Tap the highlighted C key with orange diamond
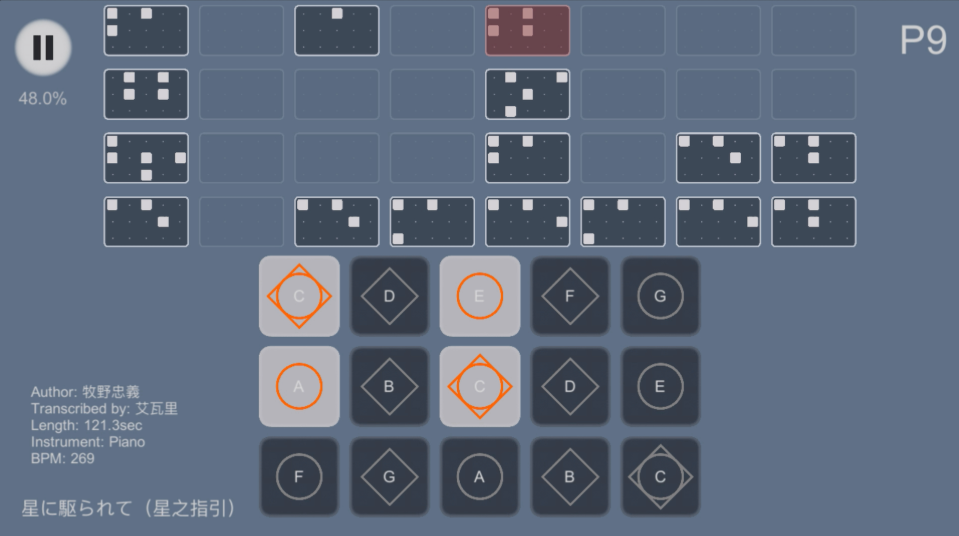Viewport: 959px width, 536px height. point(299,296)
